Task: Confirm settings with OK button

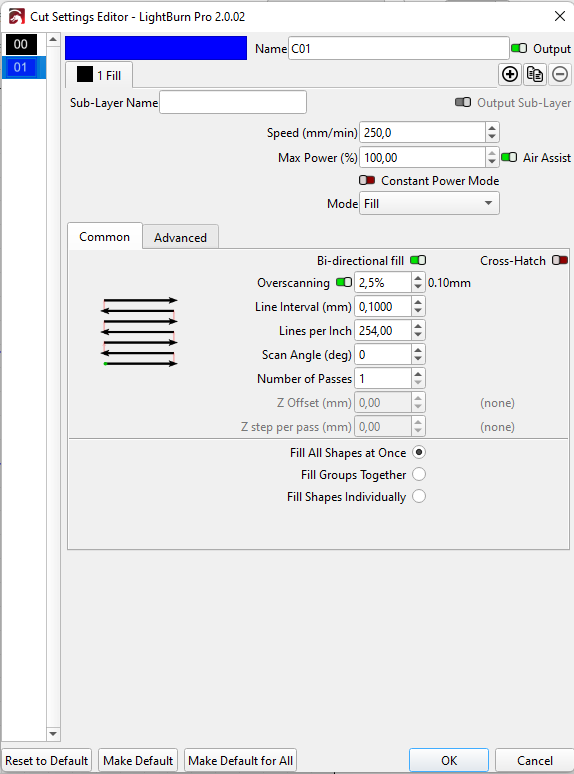Action: pyautogui.click(x=449, y=760)
